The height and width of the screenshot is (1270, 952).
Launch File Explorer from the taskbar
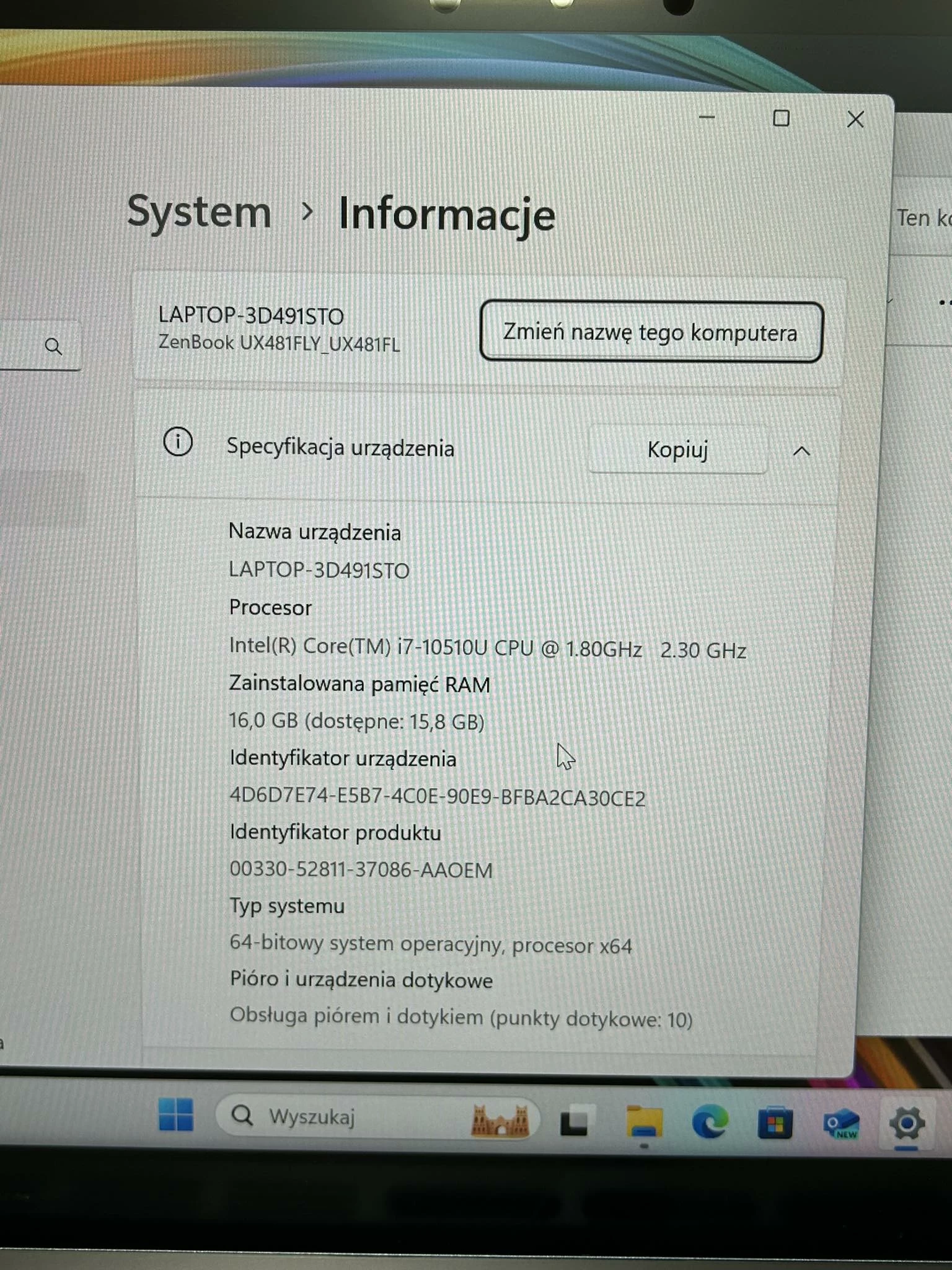[644, 1122]
